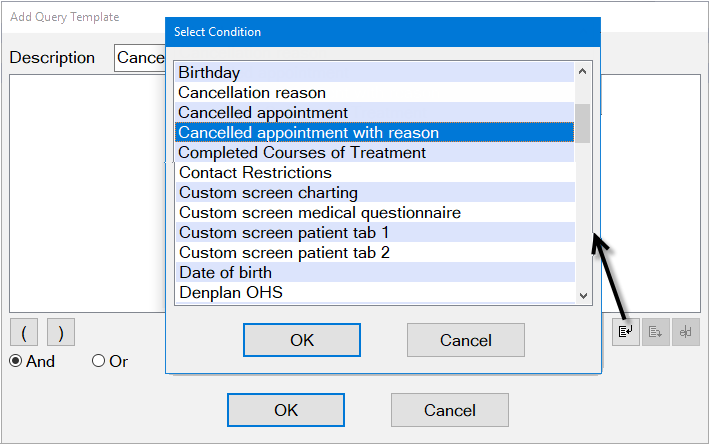Select 'Cancelled appointment with reason' row
709x444 pixels.
(374, 132)
